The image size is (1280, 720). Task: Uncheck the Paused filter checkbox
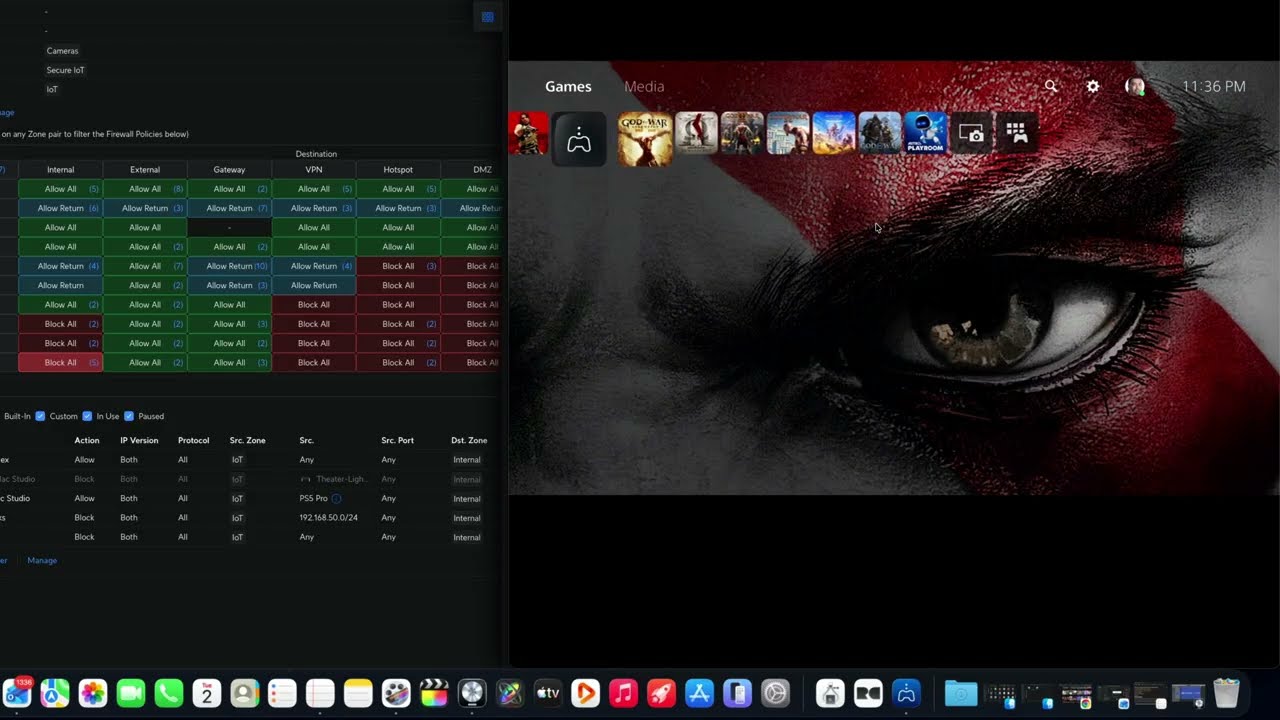pyautogui.click(x=129, y=416)
